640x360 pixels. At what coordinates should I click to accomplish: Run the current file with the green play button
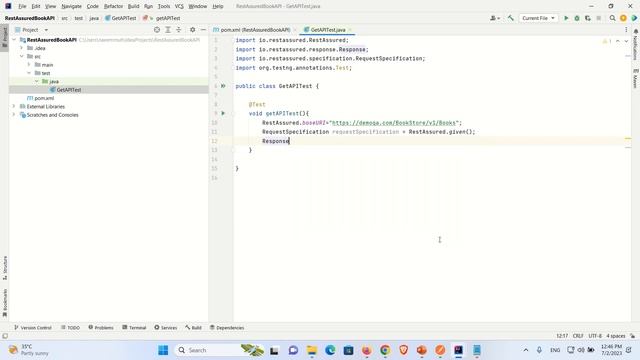(566, 18)
